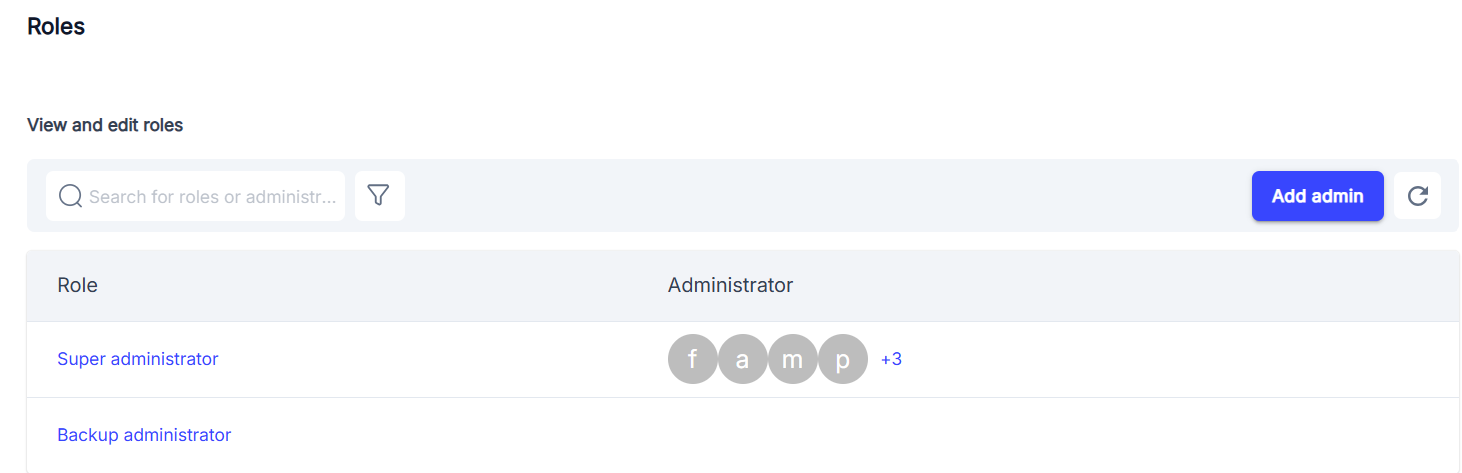Open the Super administrator role
The height and width of the screenshot is (473, 1462).
click(x=138, y=359)
